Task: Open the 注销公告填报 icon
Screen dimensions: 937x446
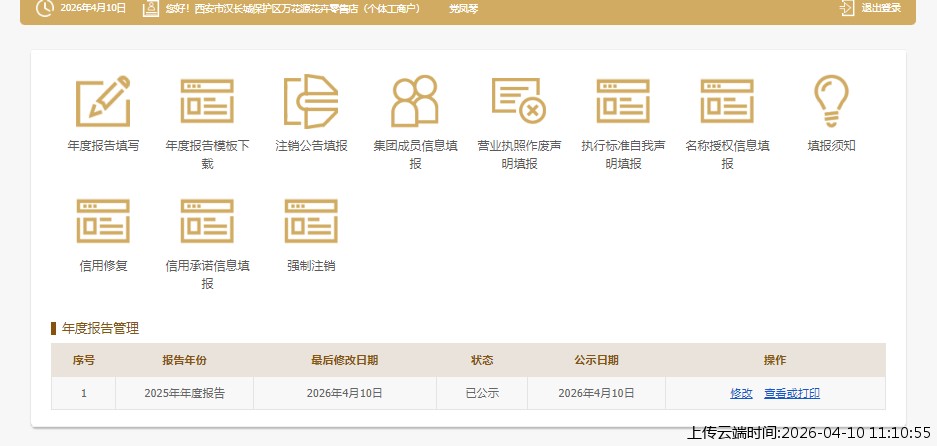Action: pyautogui.click(x=311, y=101)
